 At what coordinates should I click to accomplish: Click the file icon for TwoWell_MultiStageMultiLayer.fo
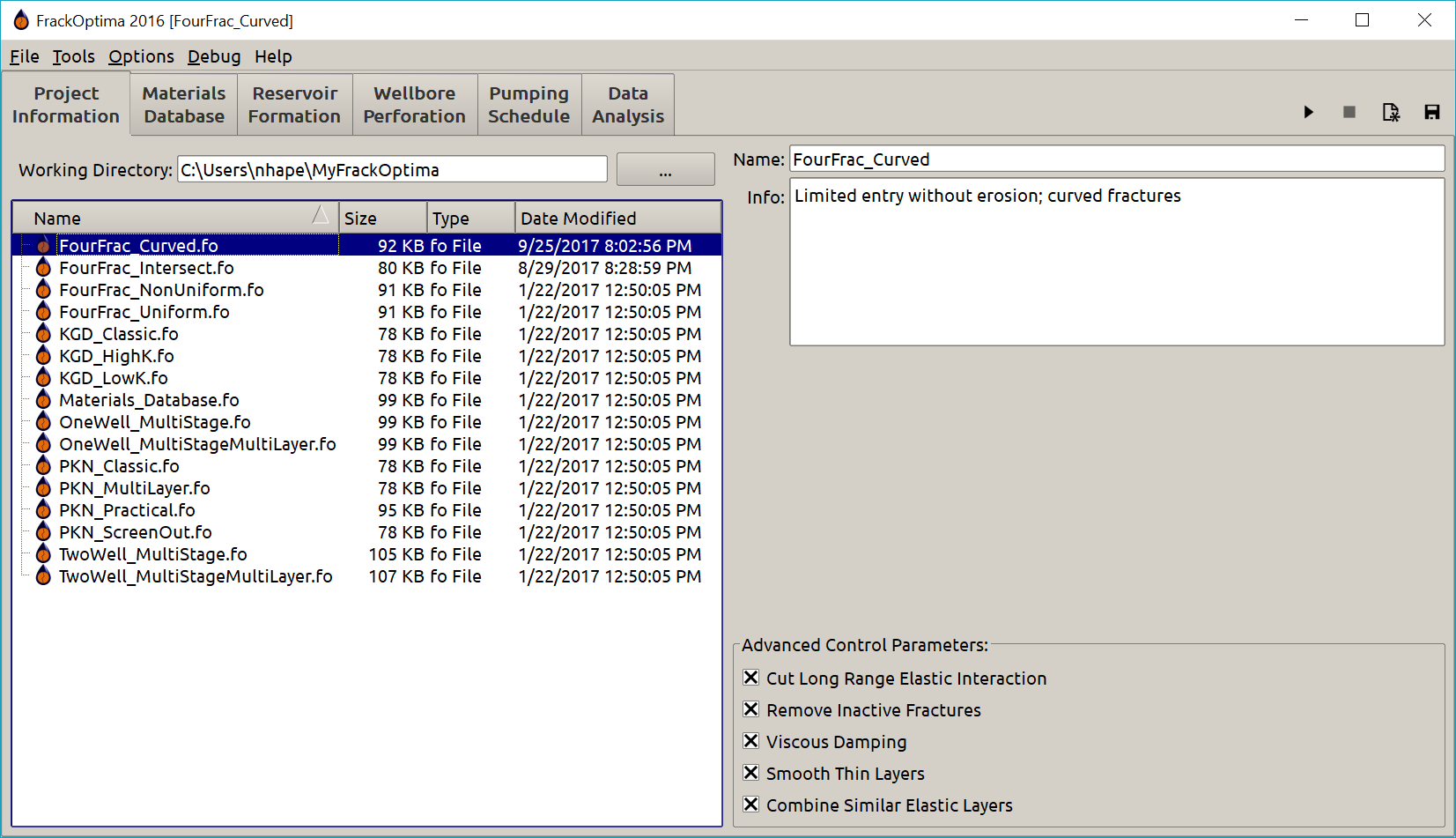coord(43,575)
